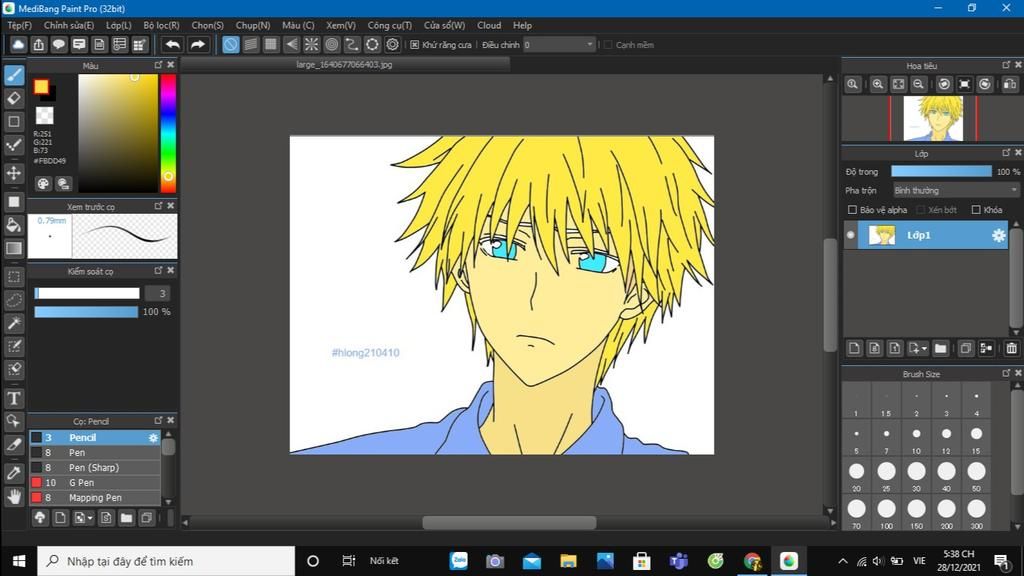Select the rectangular Selection tool
This screenshot has width=1024, height=576.
click(14, 277)
